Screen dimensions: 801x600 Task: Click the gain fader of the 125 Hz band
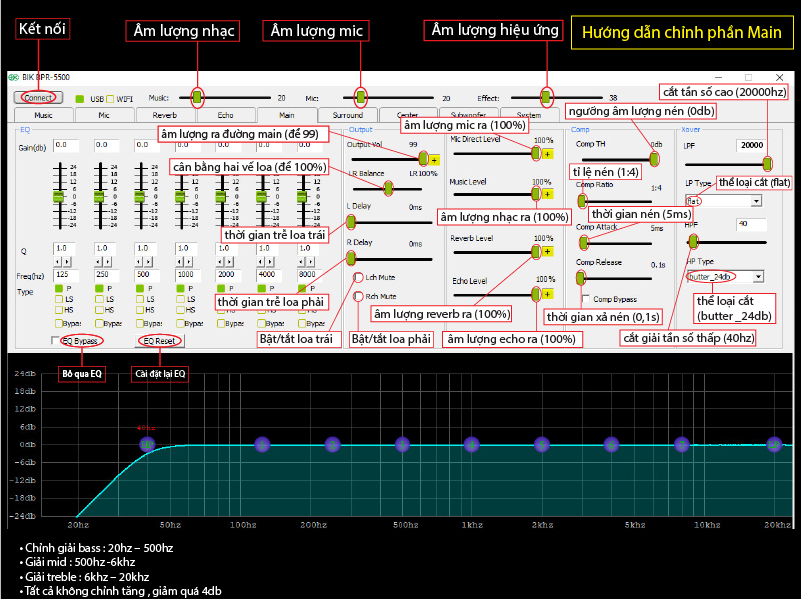click(59, 197)
